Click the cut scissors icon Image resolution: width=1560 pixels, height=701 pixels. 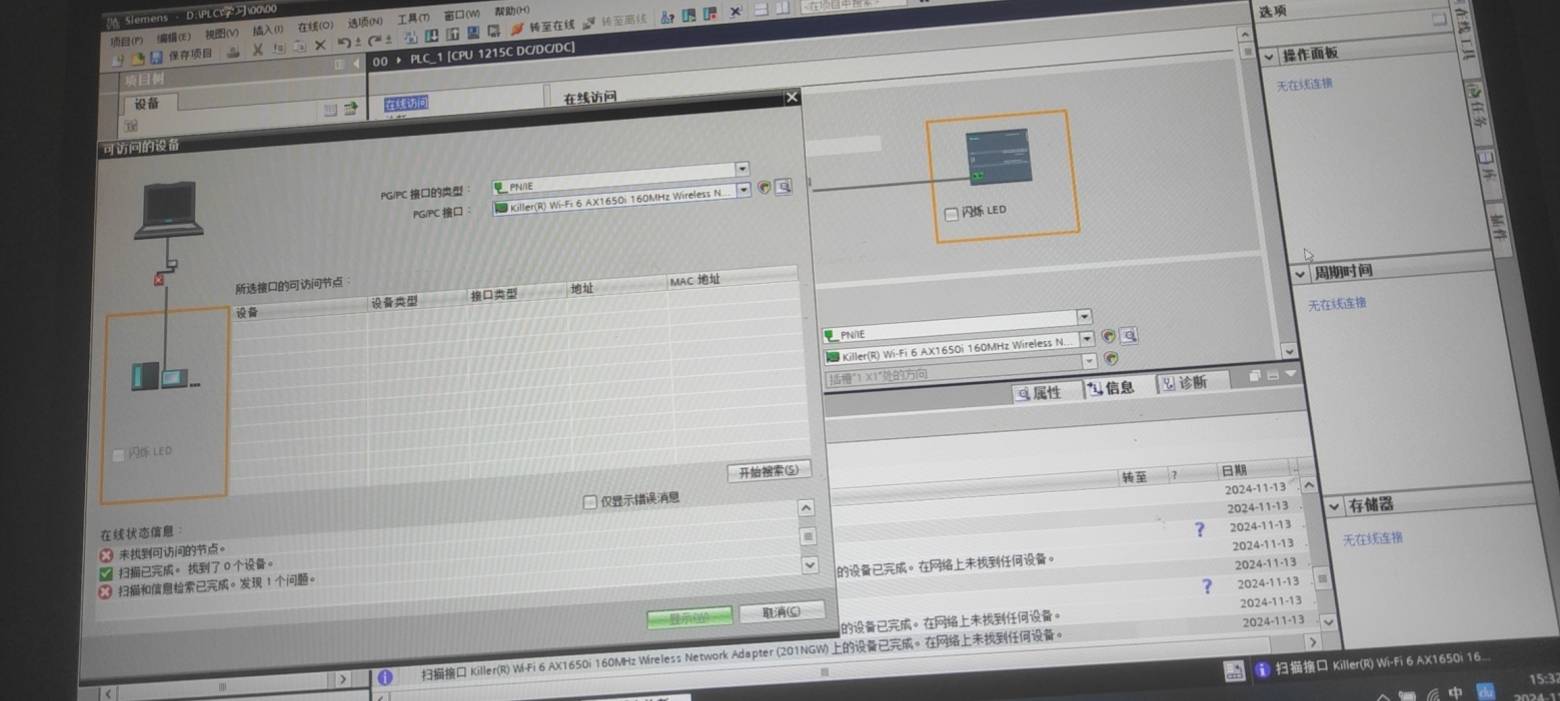tap(257, 49)
